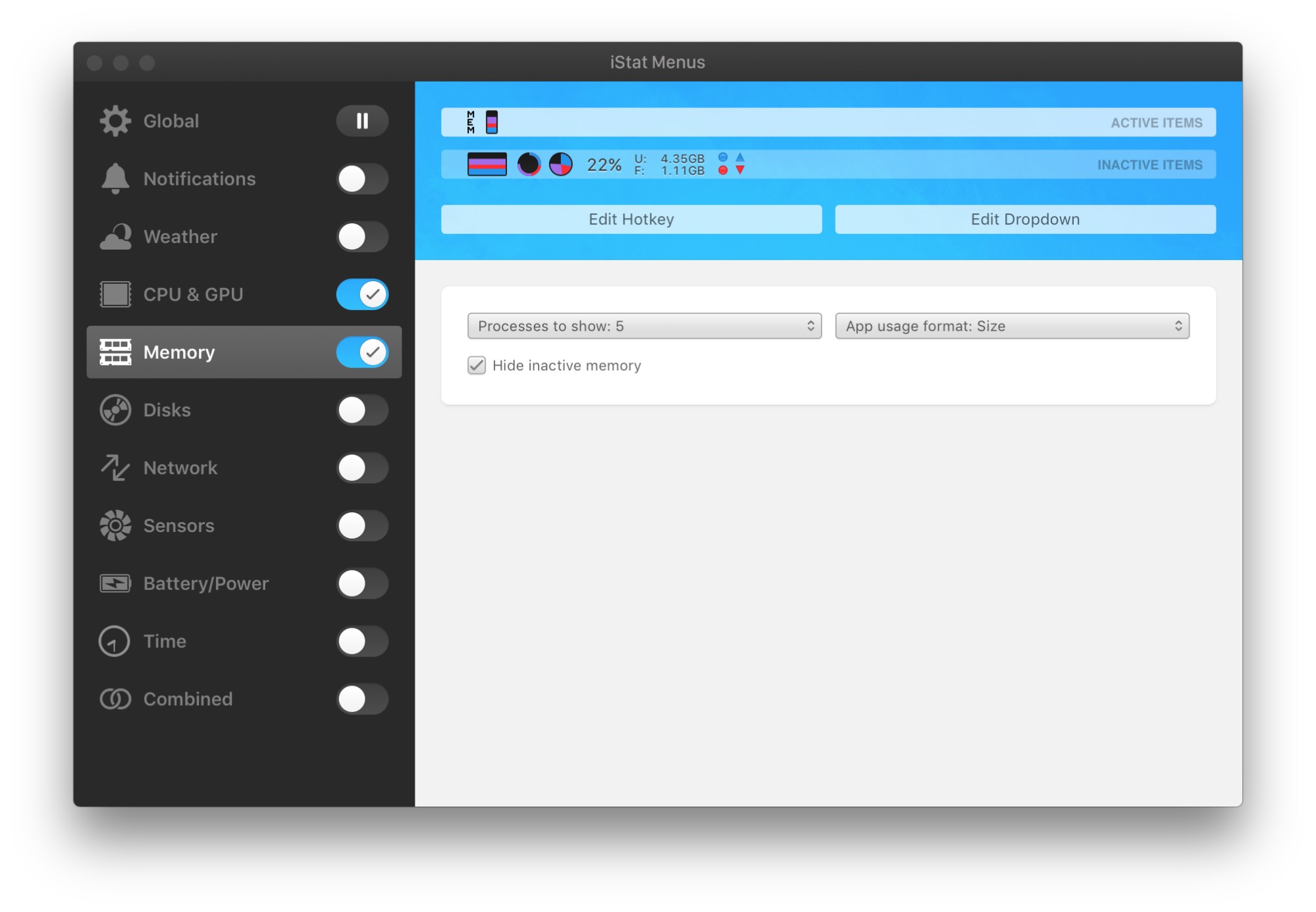Select the horizontal memory bar graph item
The width and height of the screenshot is (1316, 912).
click(487, 164)
